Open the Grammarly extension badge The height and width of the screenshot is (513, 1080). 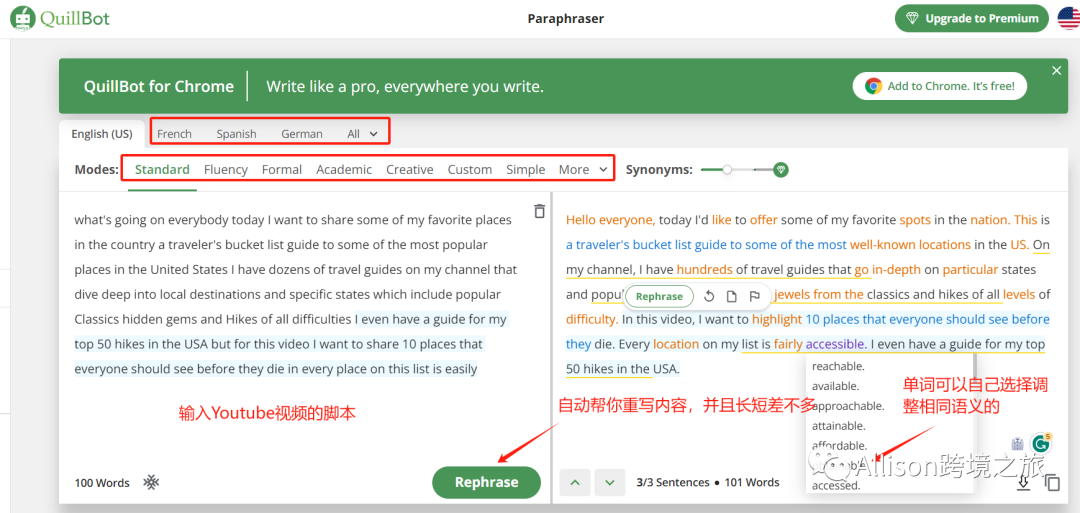tap(1041, 444)
